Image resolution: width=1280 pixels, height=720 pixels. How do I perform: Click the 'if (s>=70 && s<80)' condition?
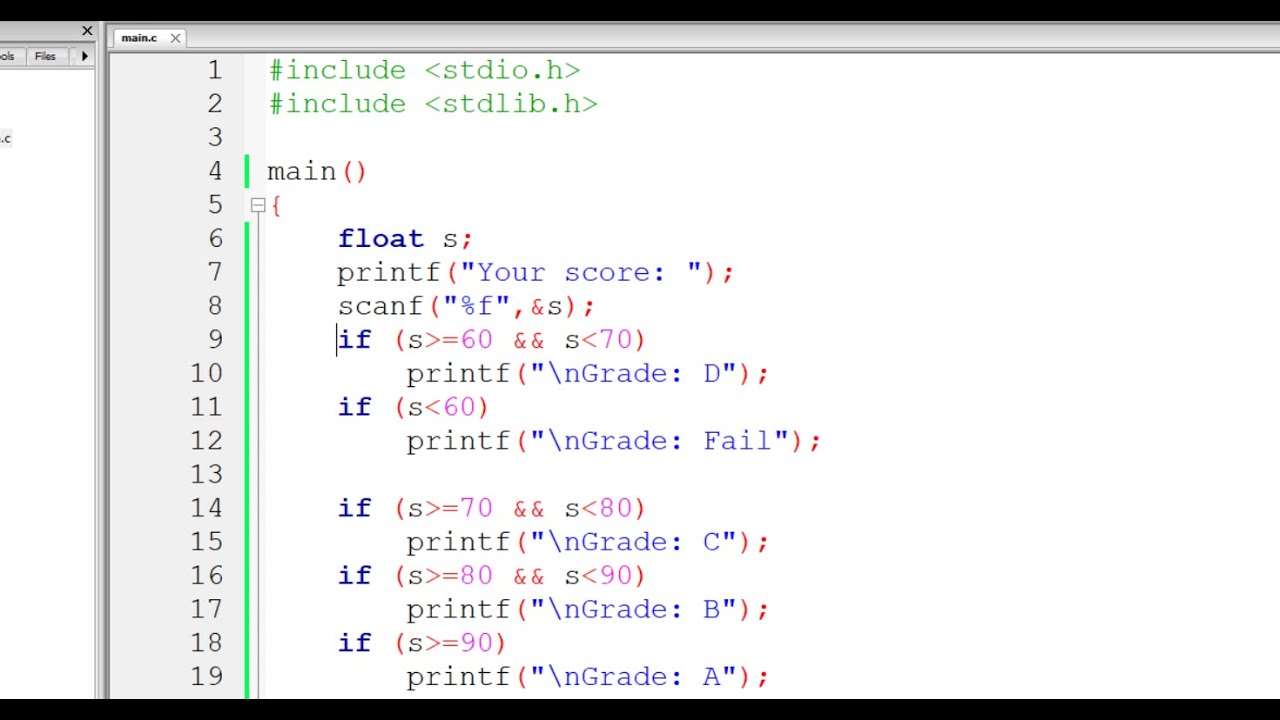pyautogui.click(x=492, y=509)
